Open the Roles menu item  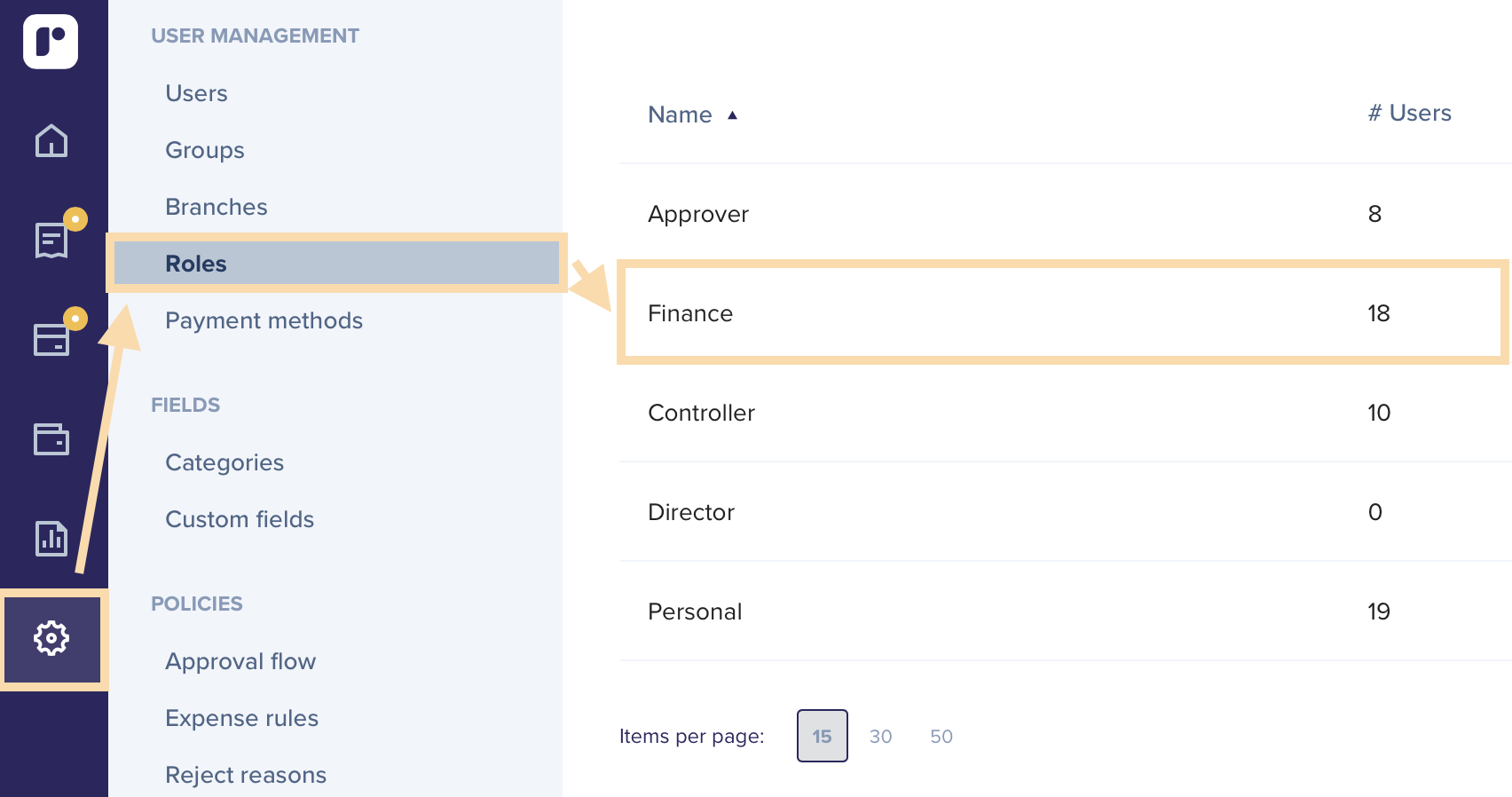pos(196,264)
